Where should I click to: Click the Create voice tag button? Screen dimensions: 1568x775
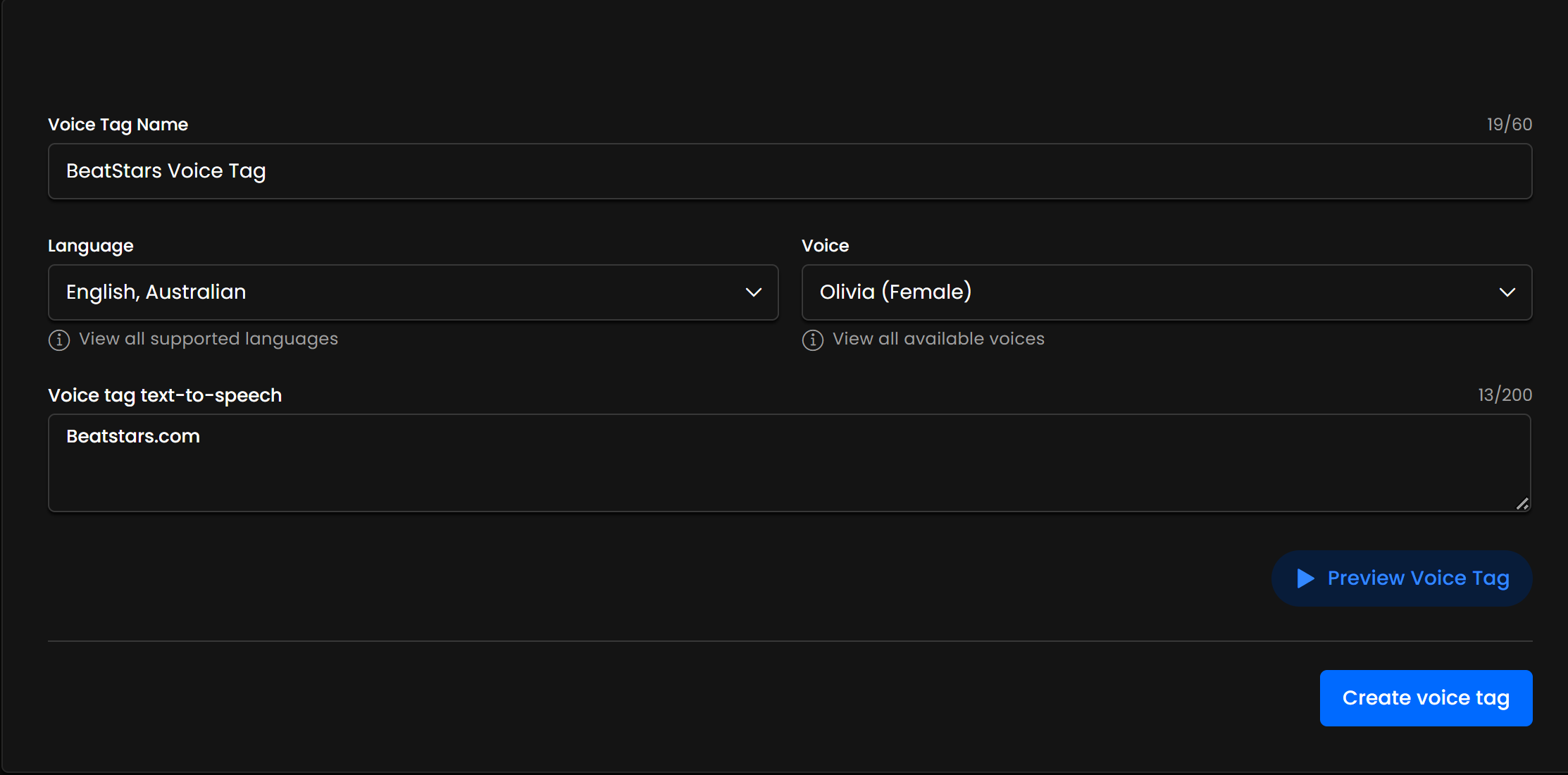[1426, 698]
